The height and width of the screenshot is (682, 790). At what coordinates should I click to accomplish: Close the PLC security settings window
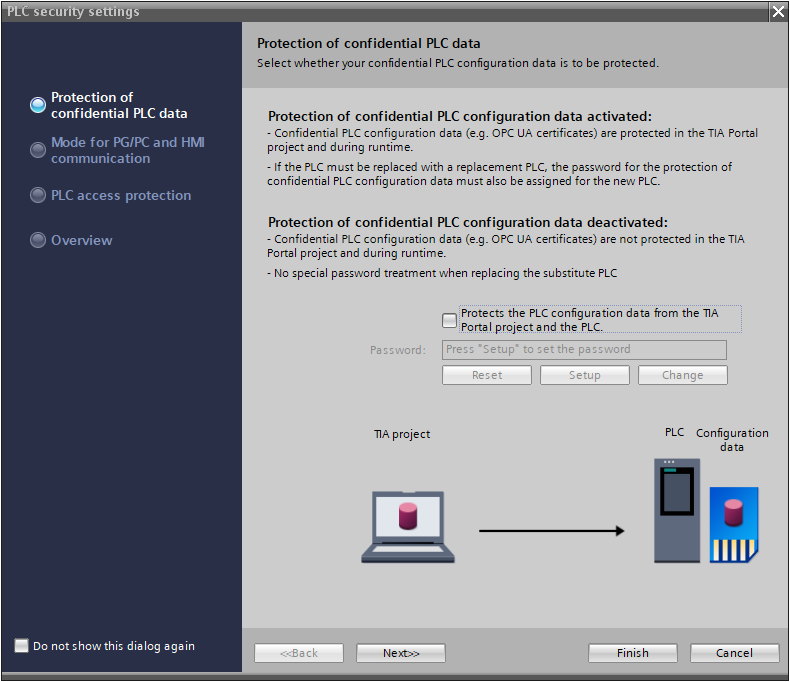click(x=778, y=12)
